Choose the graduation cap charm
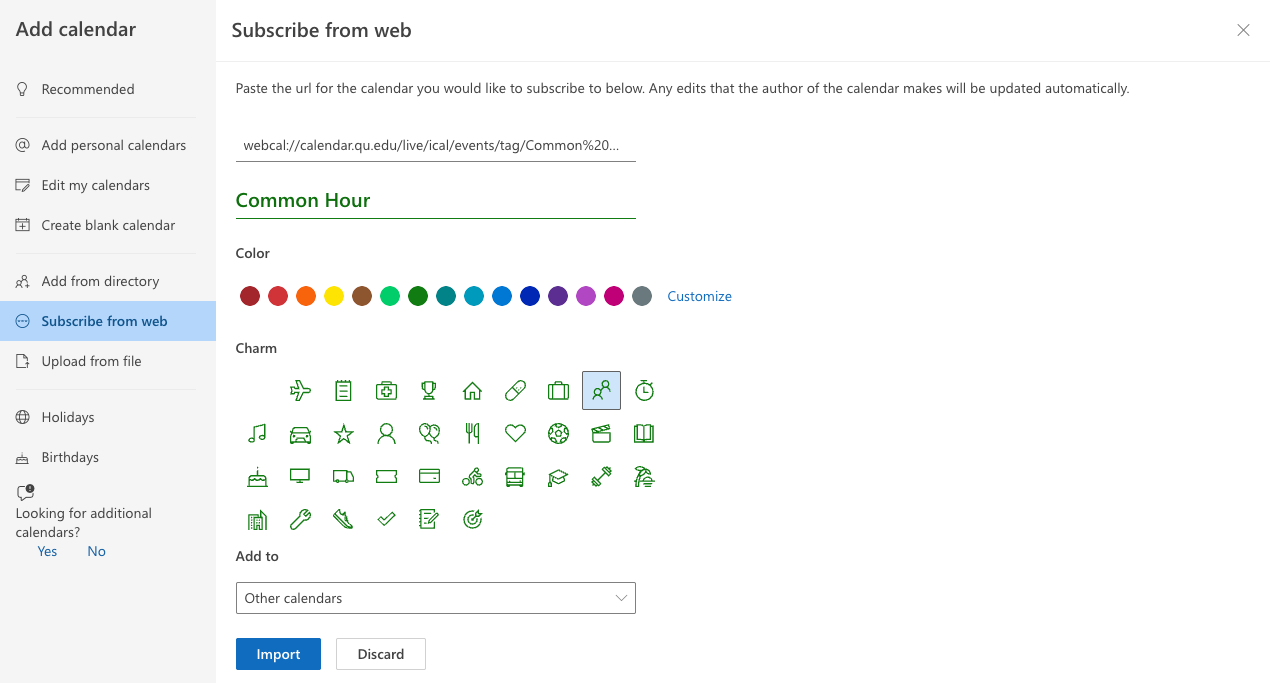1270x683 pixels. 558,478
